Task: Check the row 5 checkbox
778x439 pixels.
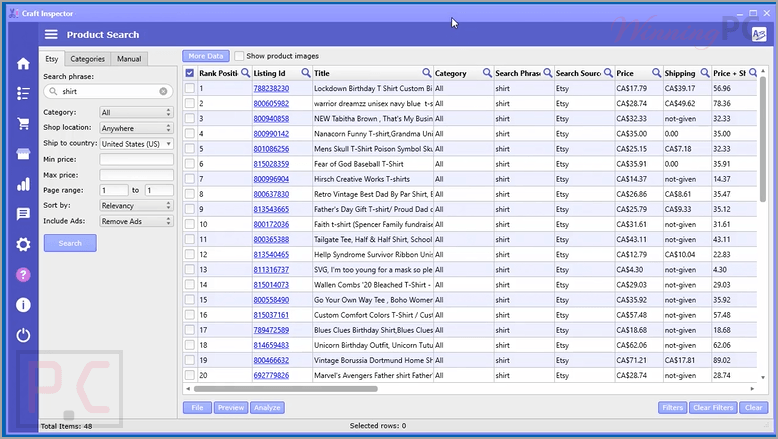Action: (x=190, y=149)
